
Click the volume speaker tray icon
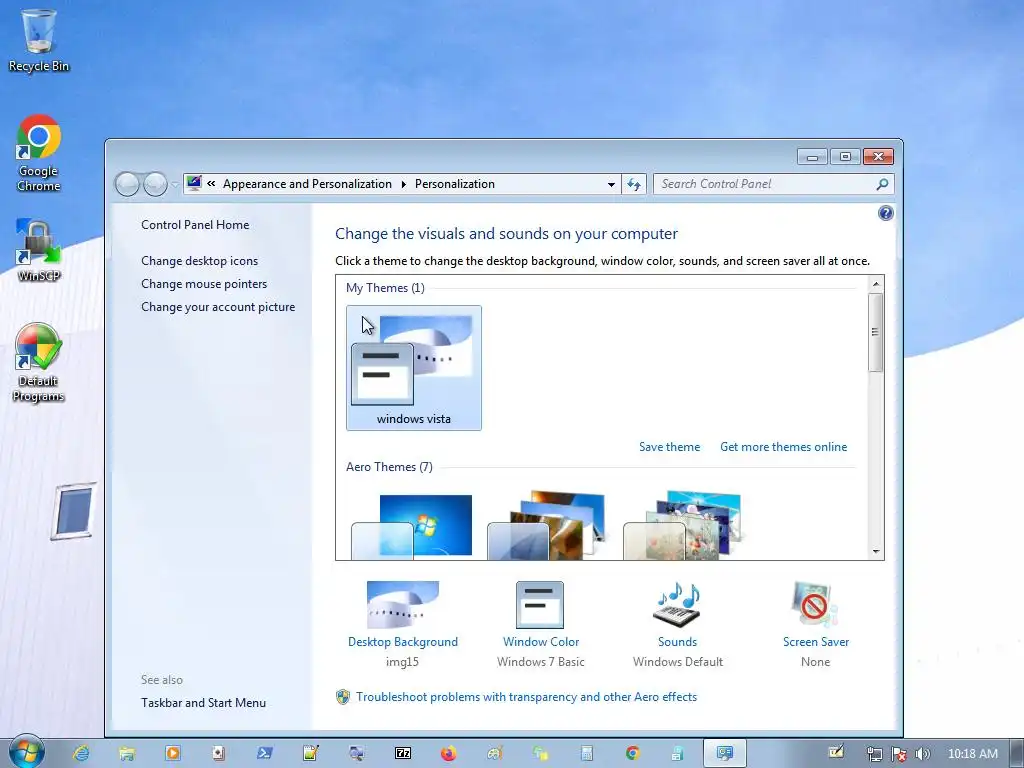coord(922,754)
